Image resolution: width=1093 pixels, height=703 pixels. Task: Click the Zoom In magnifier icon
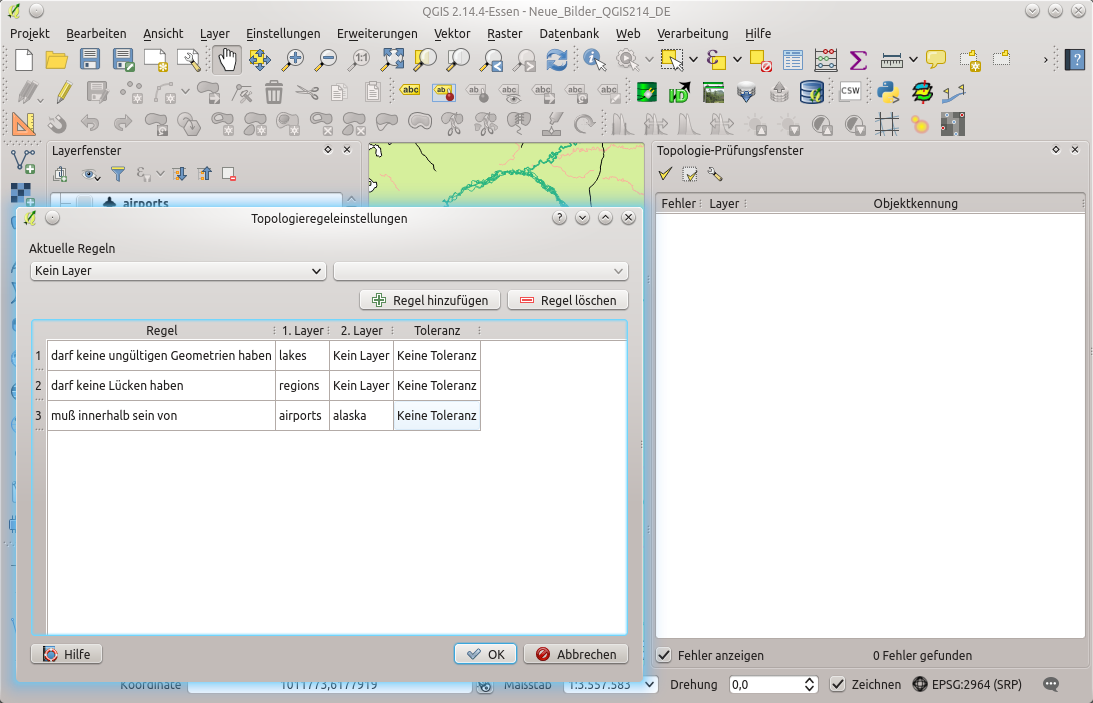point(293,60)
